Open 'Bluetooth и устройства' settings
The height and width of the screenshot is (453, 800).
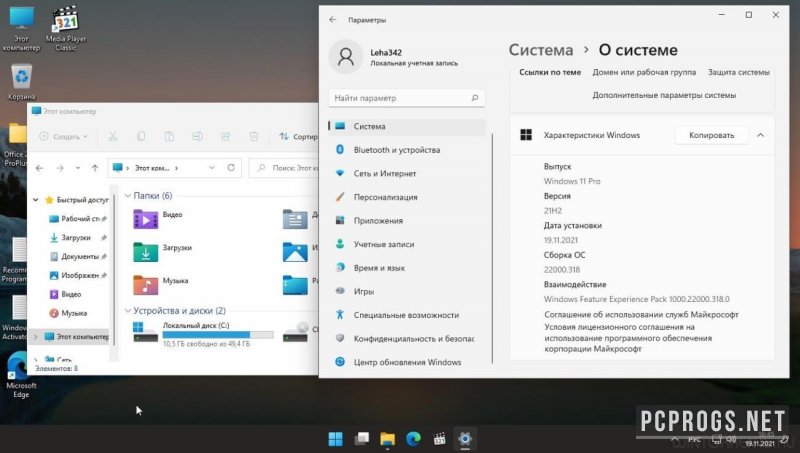pos(407,150)
